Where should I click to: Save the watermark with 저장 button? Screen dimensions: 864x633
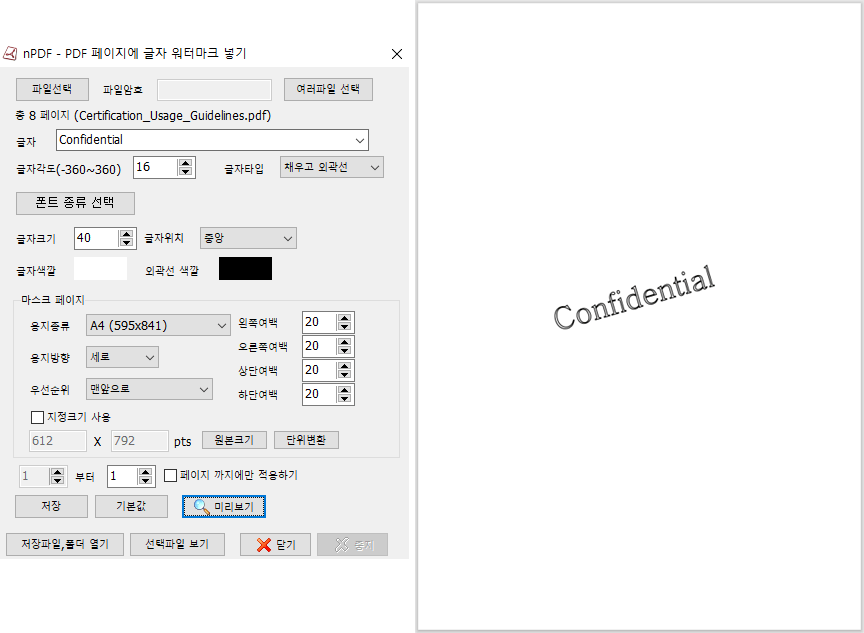(51, 506)
